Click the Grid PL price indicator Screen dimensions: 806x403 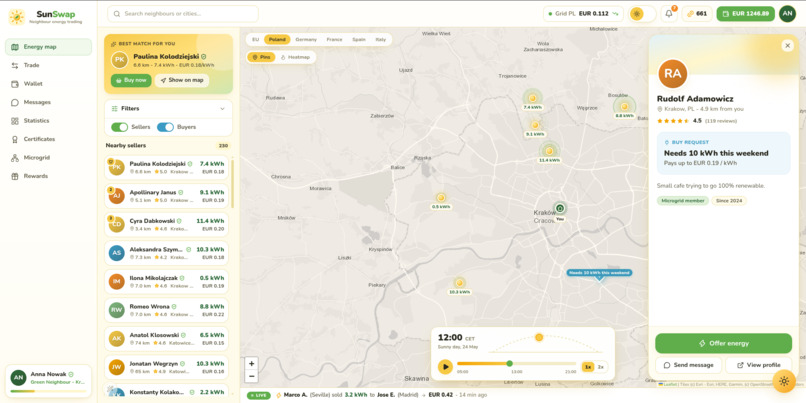pos(583,14)
